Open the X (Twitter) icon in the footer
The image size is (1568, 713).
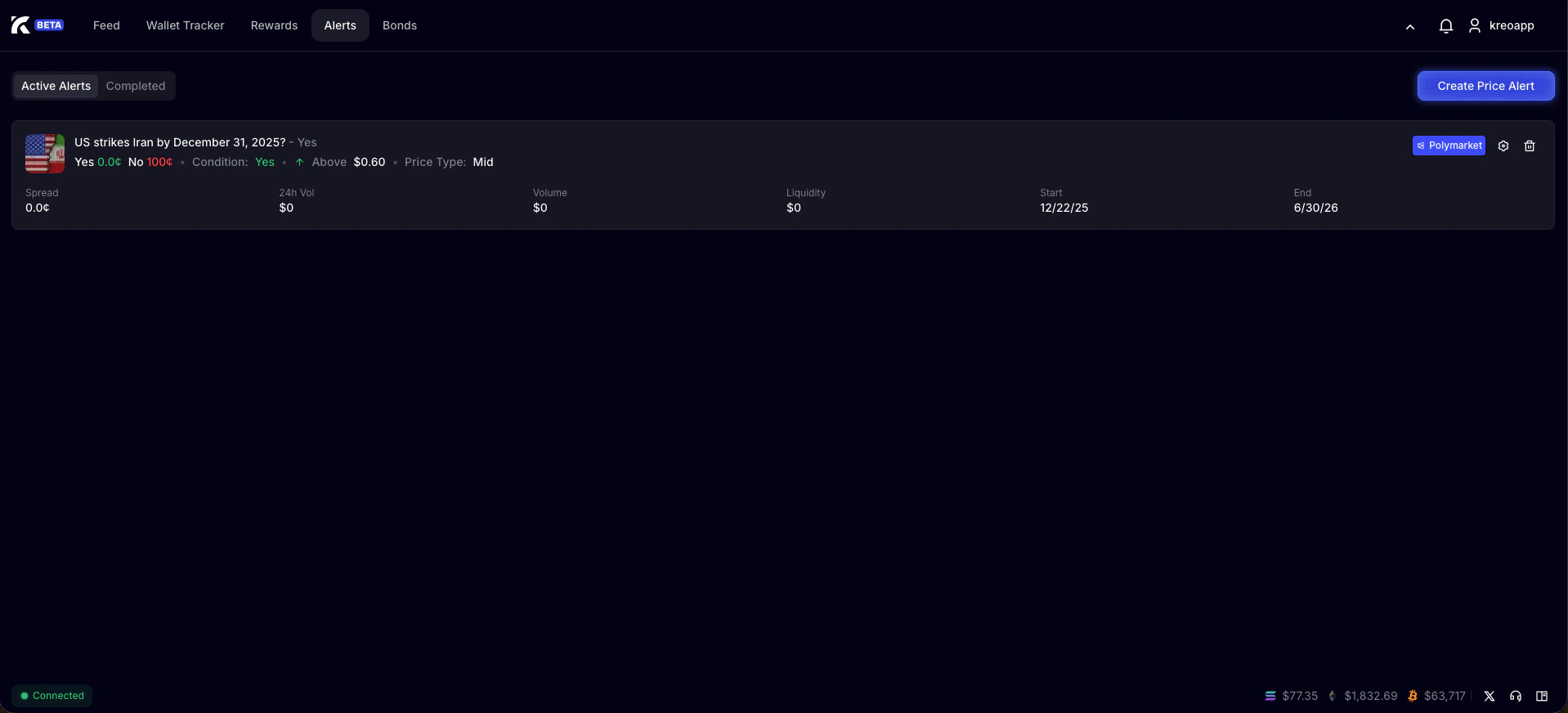1490,696
